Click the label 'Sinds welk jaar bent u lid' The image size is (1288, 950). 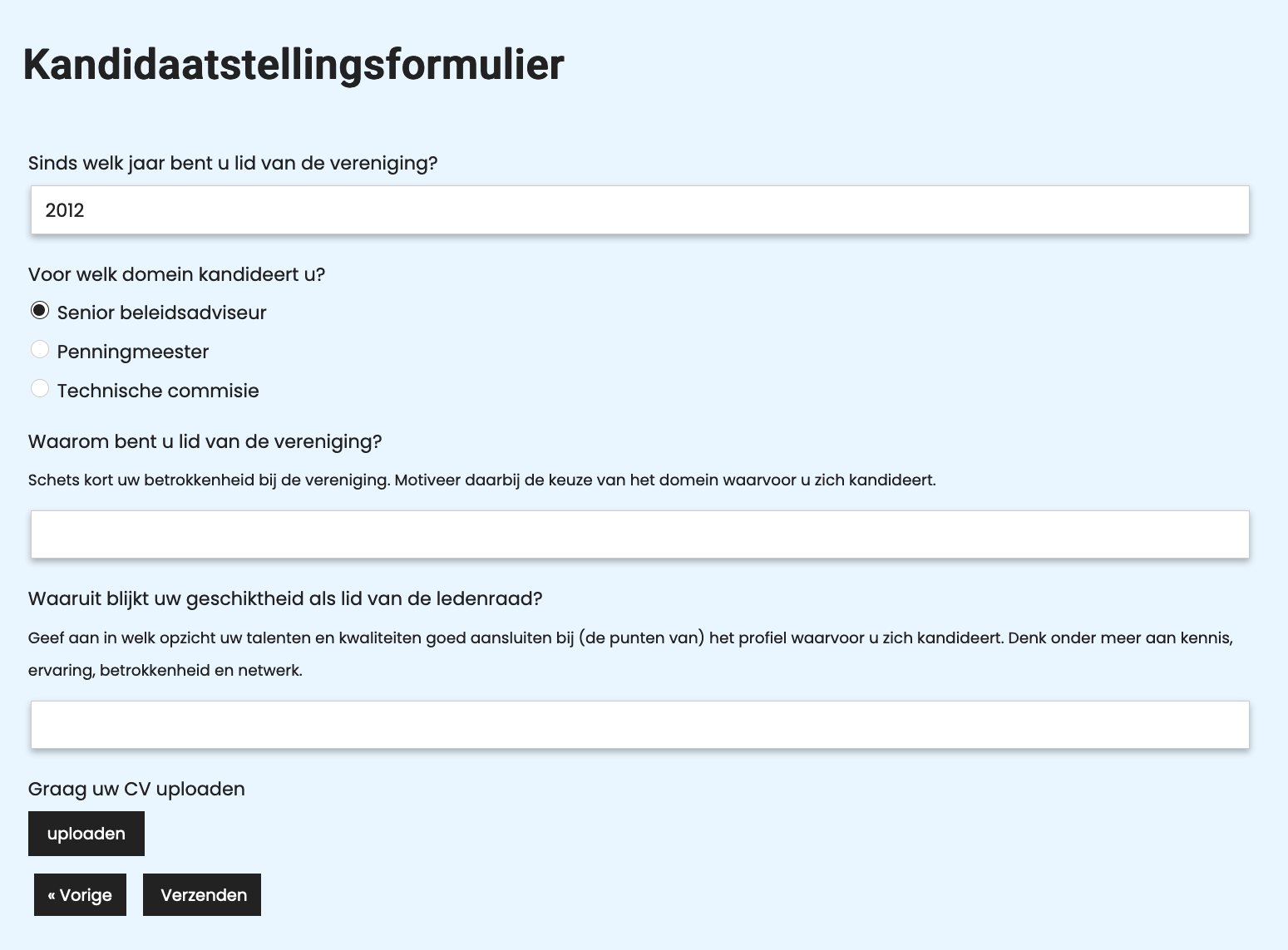(x=234, y=163)
